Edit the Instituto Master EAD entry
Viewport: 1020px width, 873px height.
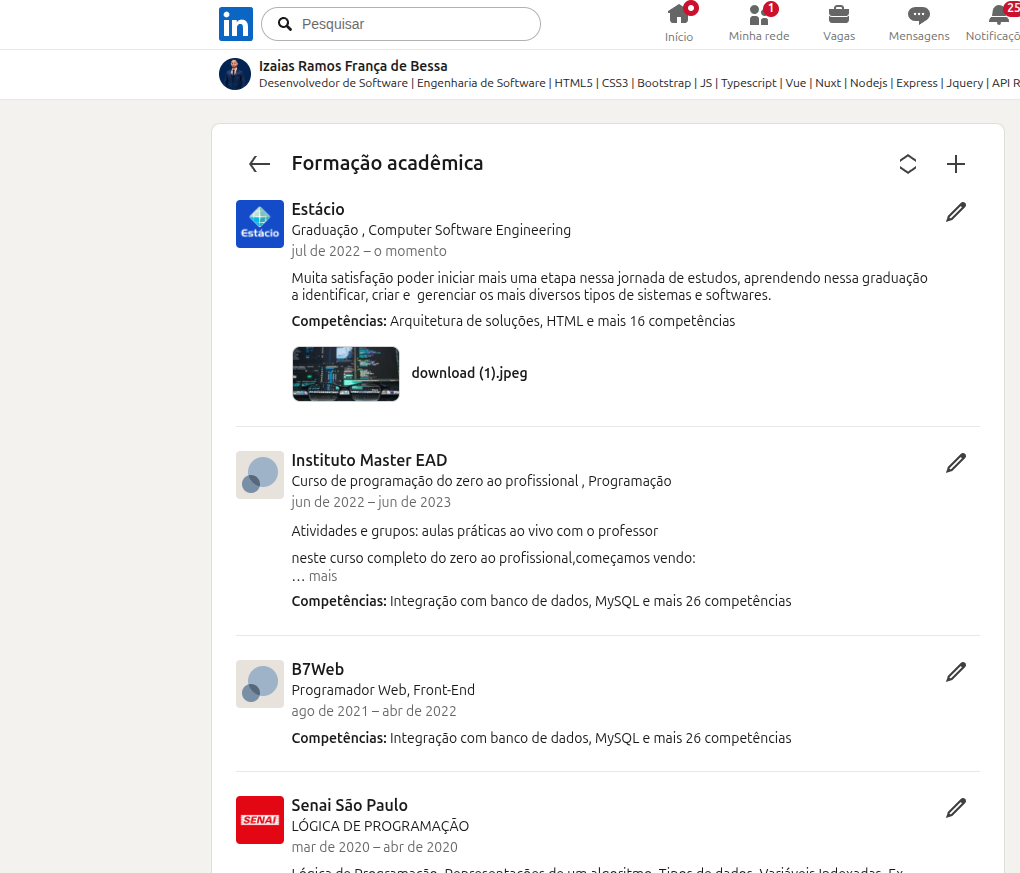click(956, 463)
